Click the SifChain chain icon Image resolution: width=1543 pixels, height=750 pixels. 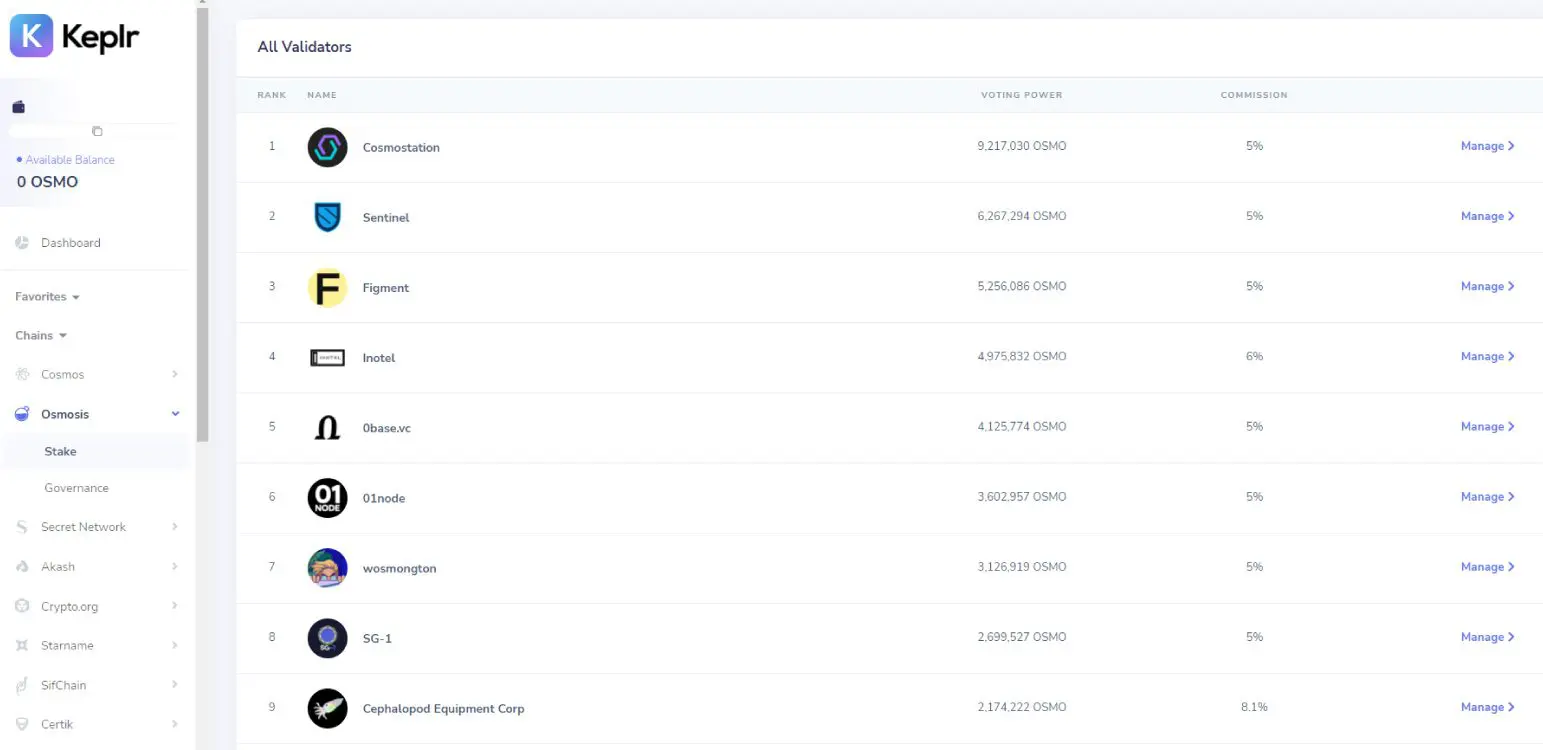(22, 685)
